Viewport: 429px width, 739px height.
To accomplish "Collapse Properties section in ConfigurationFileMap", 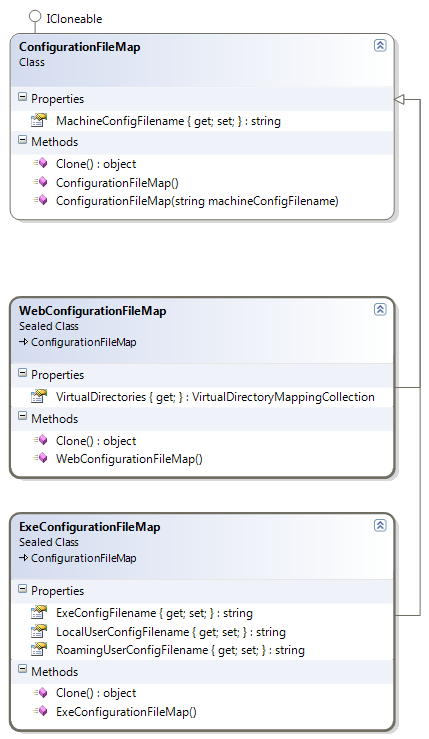I will pyautogui.click(x=22, y=97).
